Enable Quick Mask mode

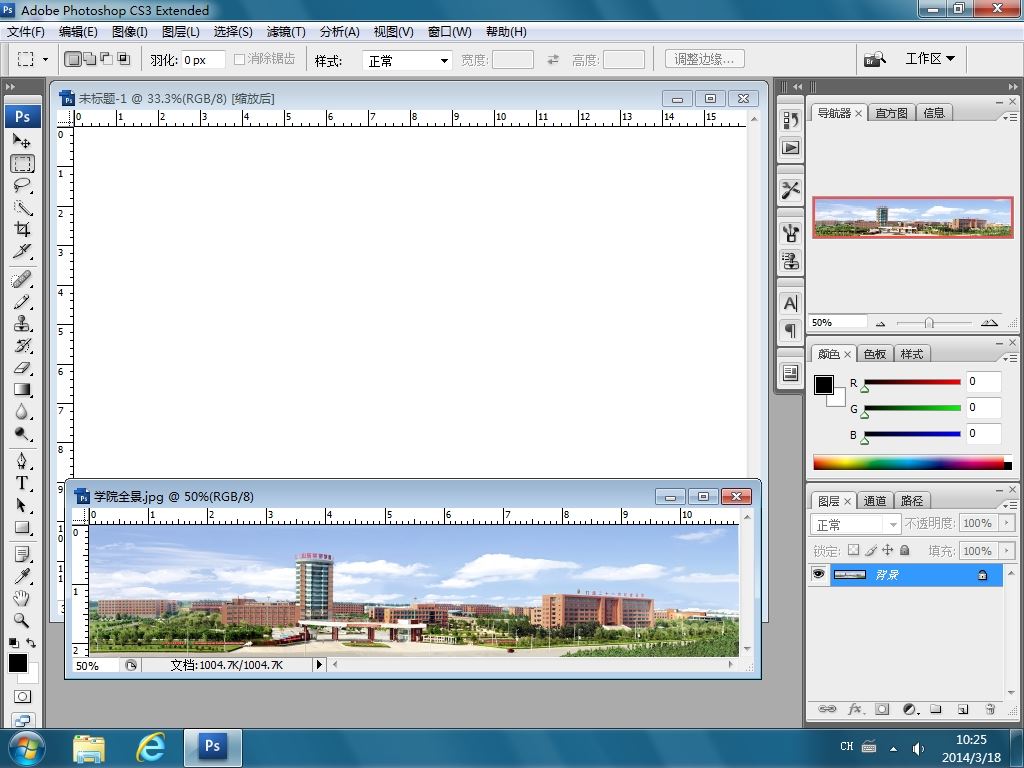pos(22,697)
